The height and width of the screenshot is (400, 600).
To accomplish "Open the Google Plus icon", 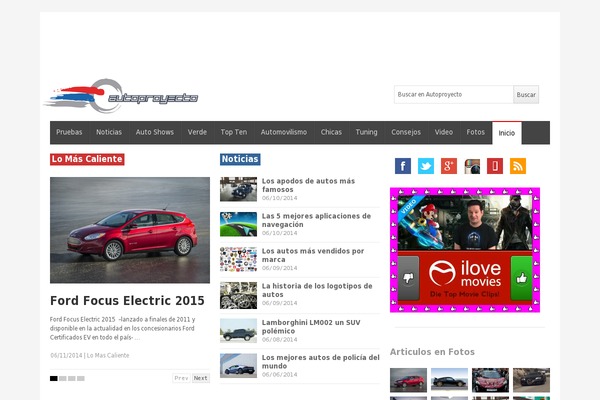I will [449, 166].
